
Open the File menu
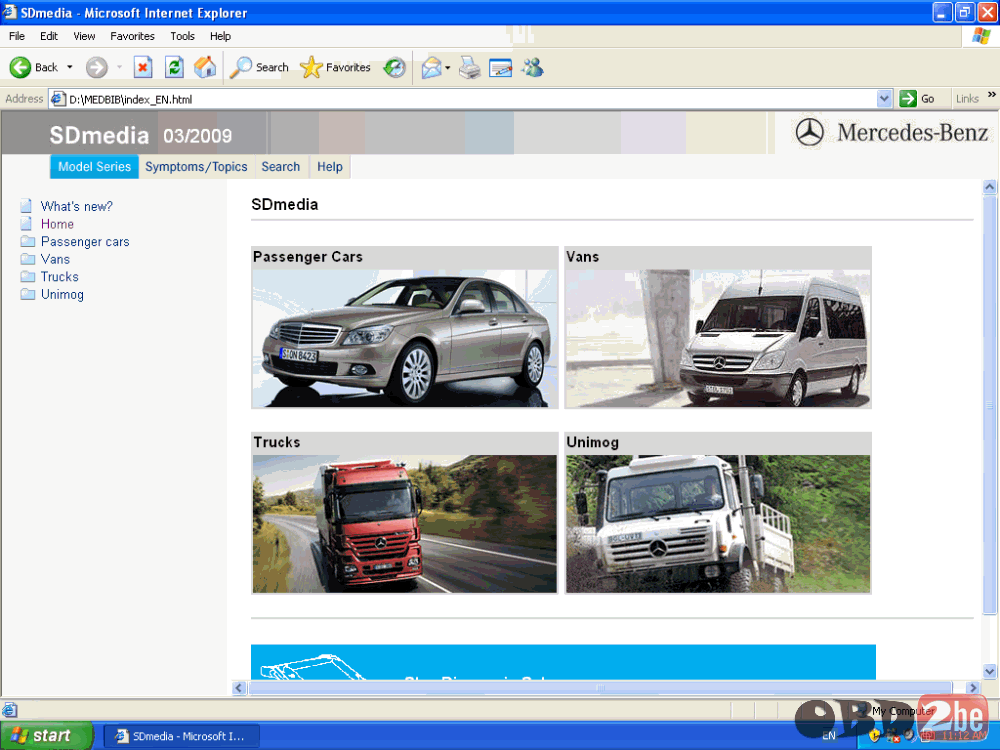[17, 36]
